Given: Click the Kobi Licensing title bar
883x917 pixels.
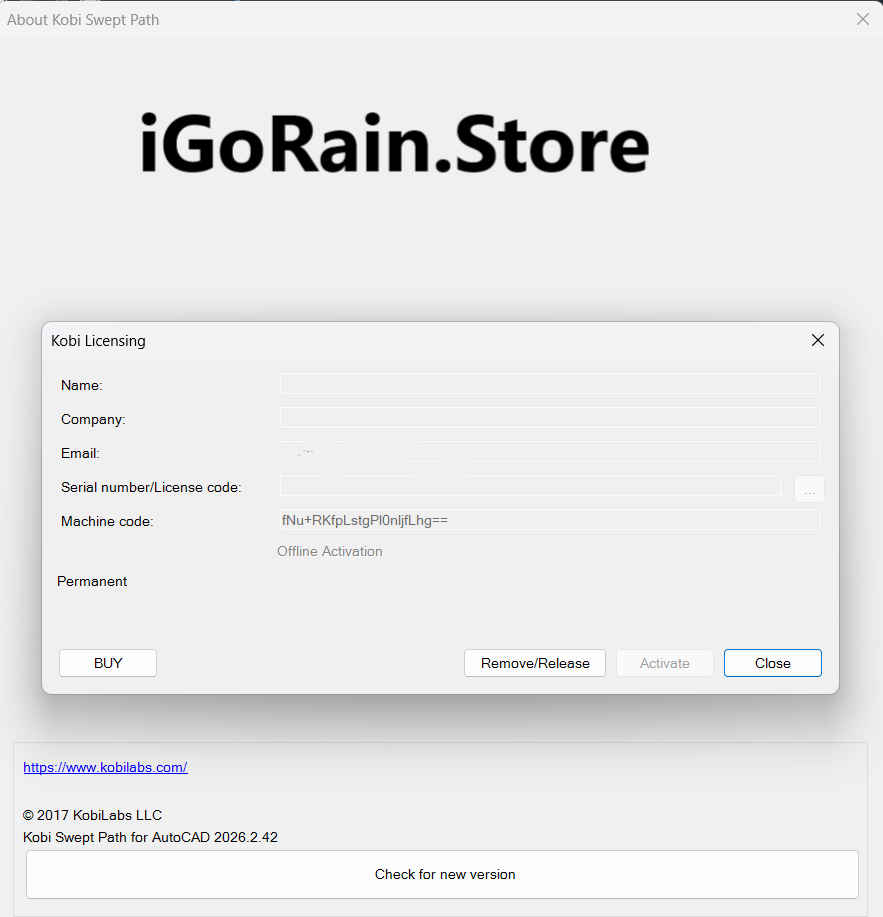Looking at the screenshot, I should [x=400, y=341].
